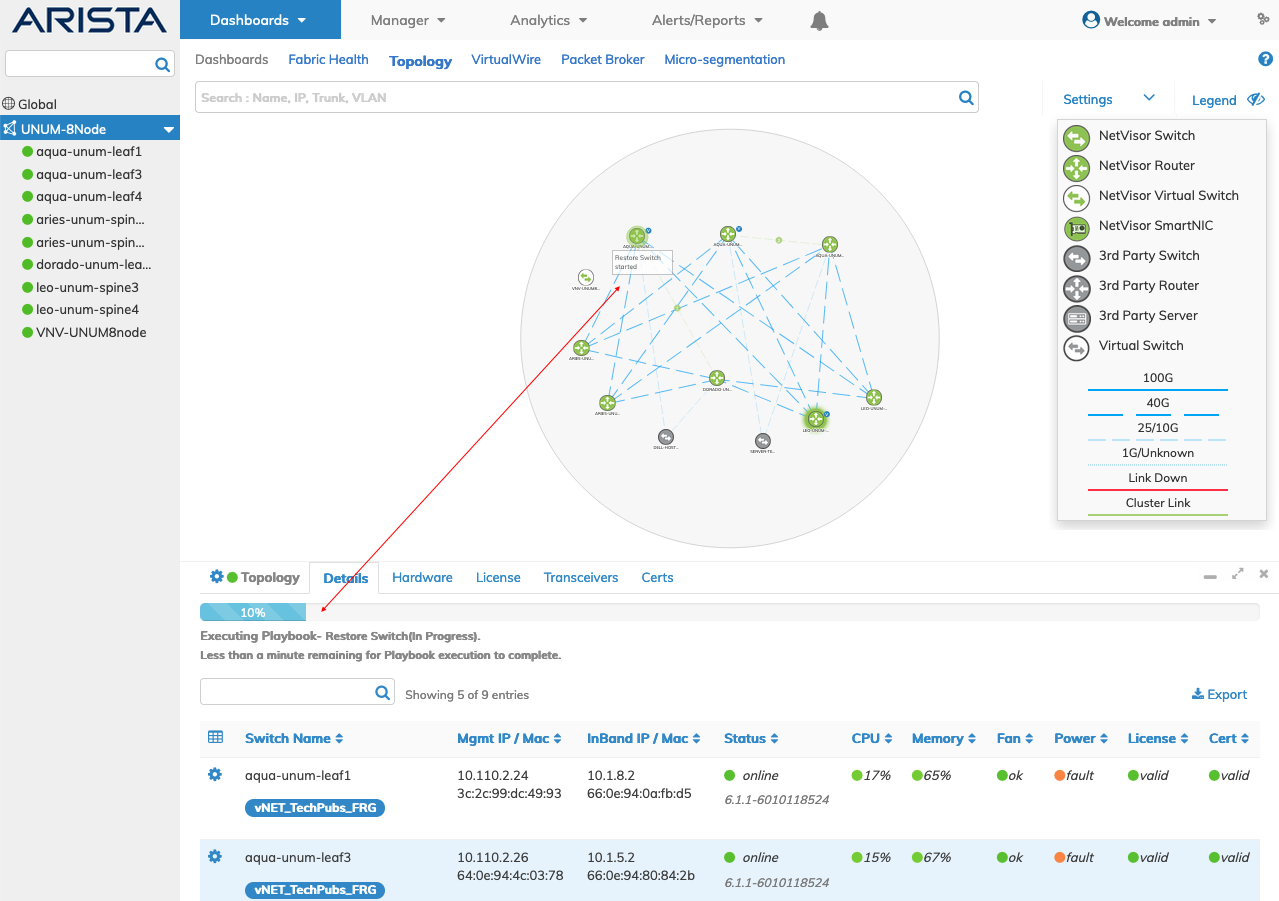This screenshot has height=901, width=1279.
Task: Click the vNET_TechPubs_FRG badge under aqua-unum-leaf1
Action: click(x=315, y=807)
